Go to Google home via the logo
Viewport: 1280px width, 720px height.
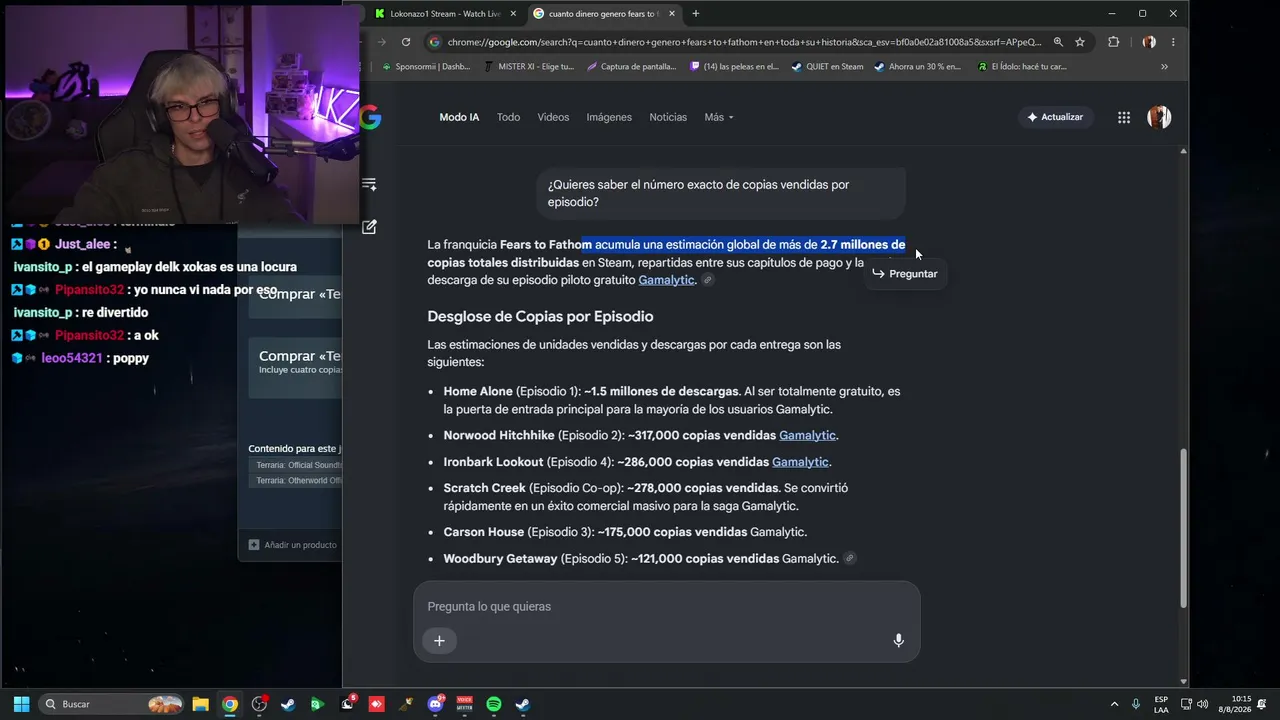click(x=371, y=117)
